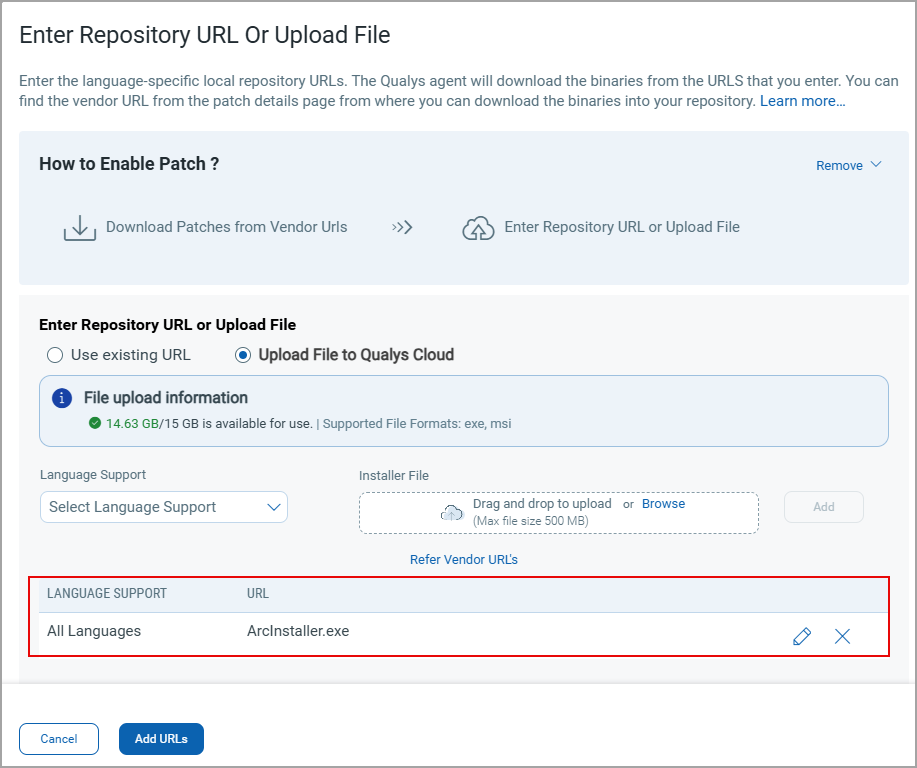Click the double-arrow step separator icon
917x768 pixels.
[x=402, y=227]
